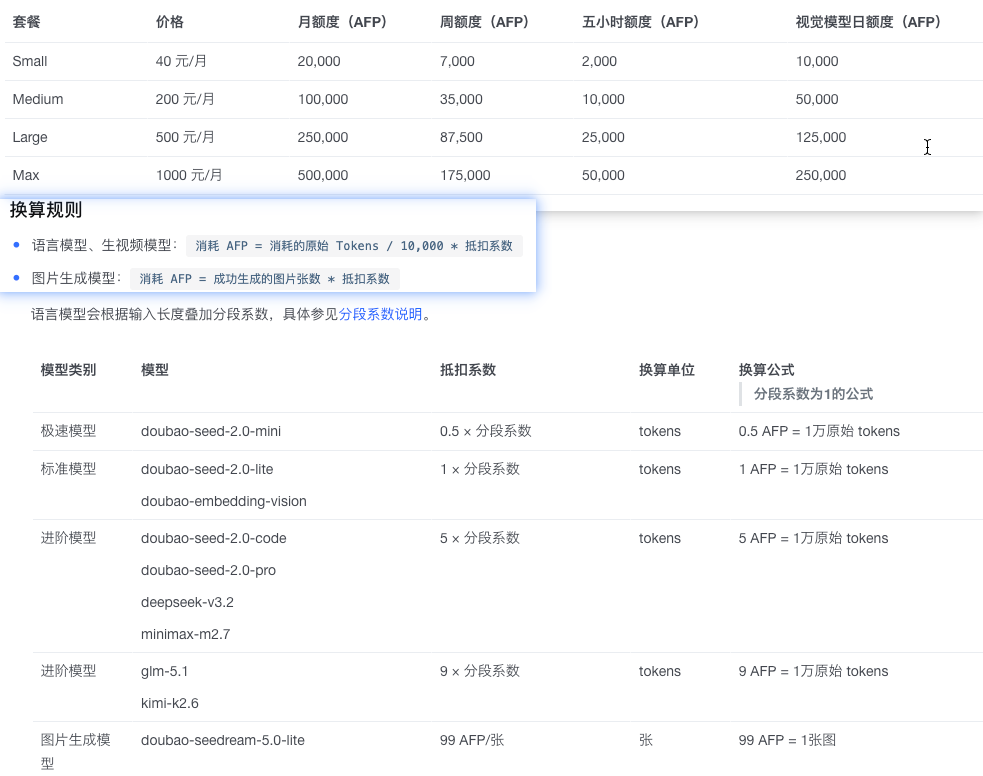Select doubao-seed-2.0-code model name

click(214, 538)
